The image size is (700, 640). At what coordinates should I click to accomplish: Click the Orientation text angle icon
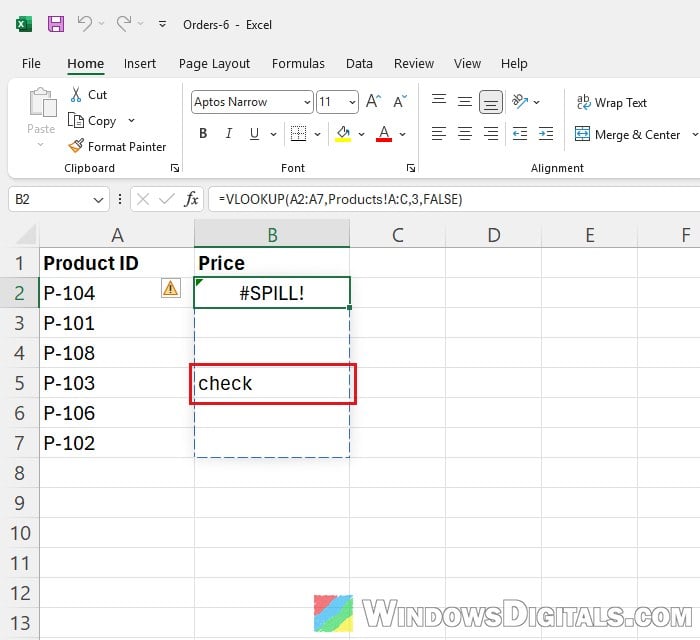coord(520,102)
